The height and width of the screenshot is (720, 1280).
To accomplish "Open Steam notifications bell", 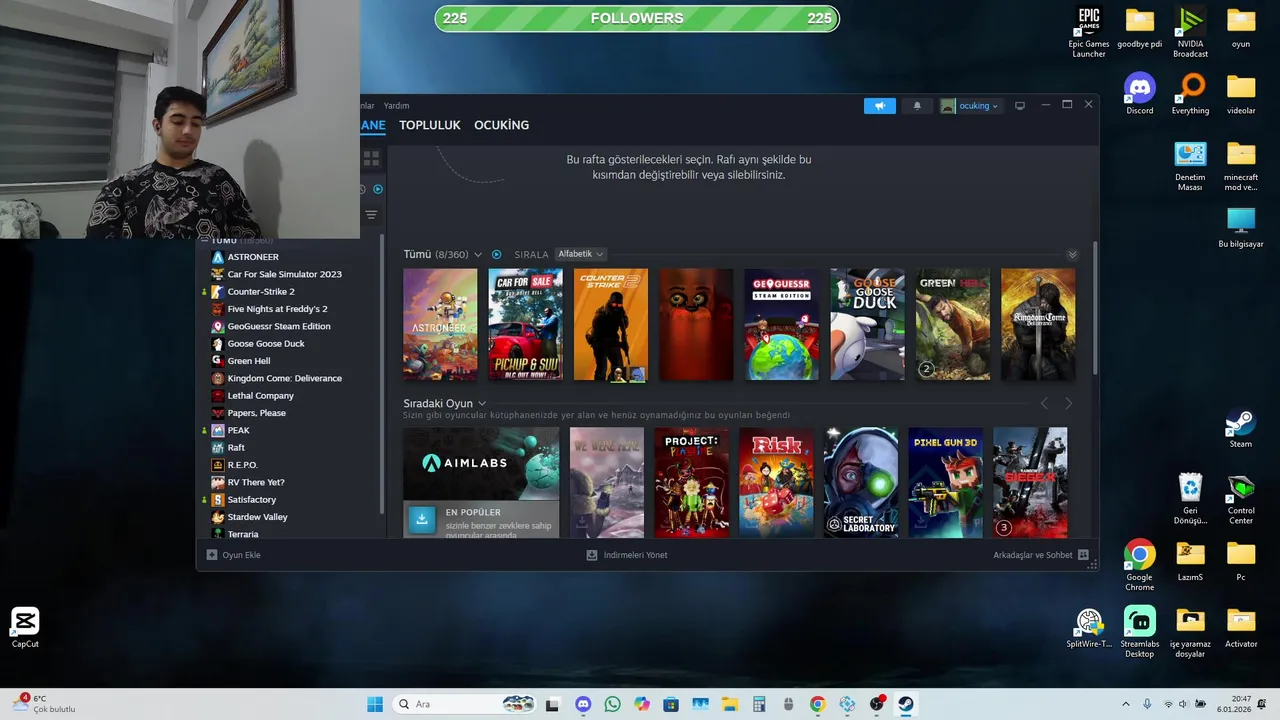I will [917, 106].
